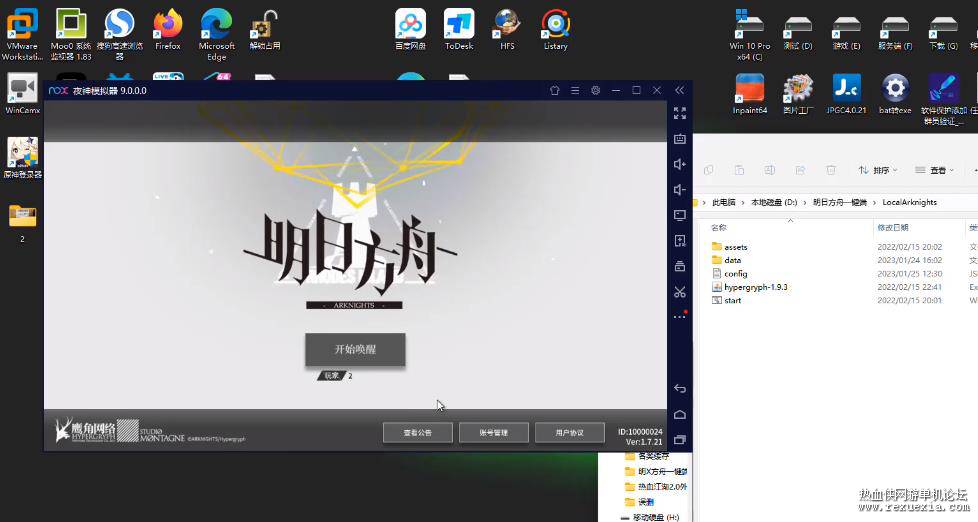Sort by 名称 column header
The height and width of the screenshot is (522, 978).
tap(719, 228)
